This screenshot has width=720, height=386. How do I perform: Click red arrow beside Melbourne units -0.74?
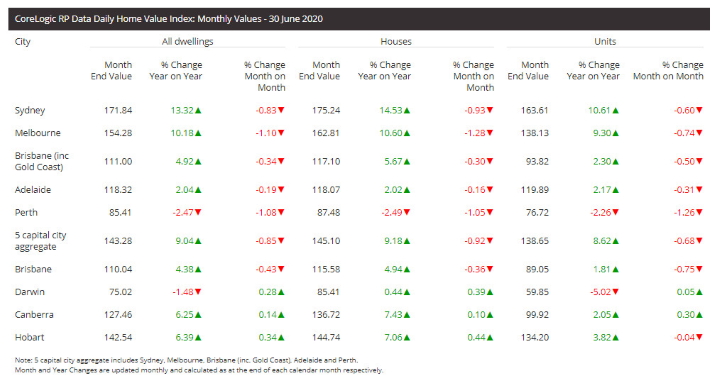point(699,133)
